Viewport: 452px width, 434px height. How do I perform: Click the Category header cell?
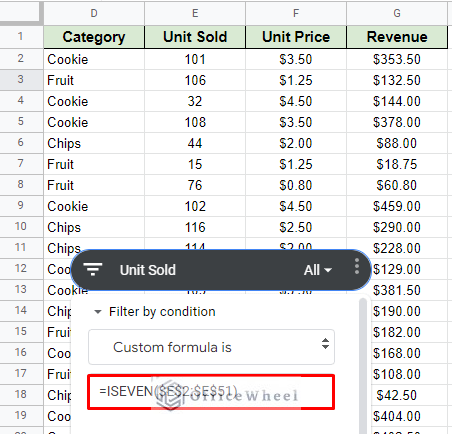click(94, 37)
